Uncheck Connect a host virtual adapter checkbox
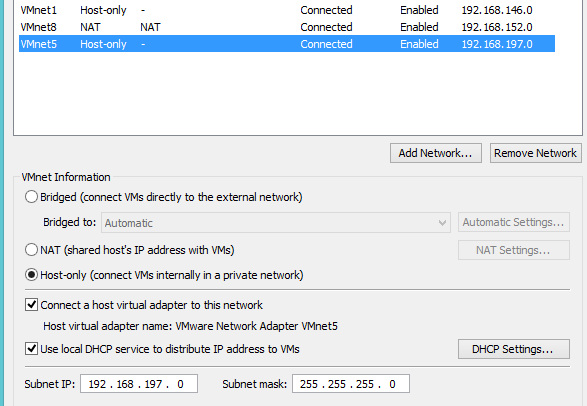 31,305
